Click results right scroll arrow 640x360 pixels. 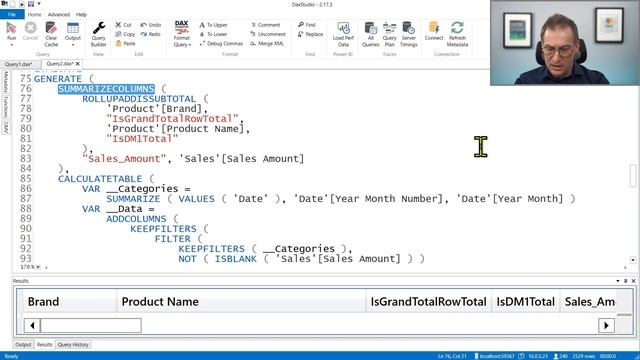pos(606,325)
